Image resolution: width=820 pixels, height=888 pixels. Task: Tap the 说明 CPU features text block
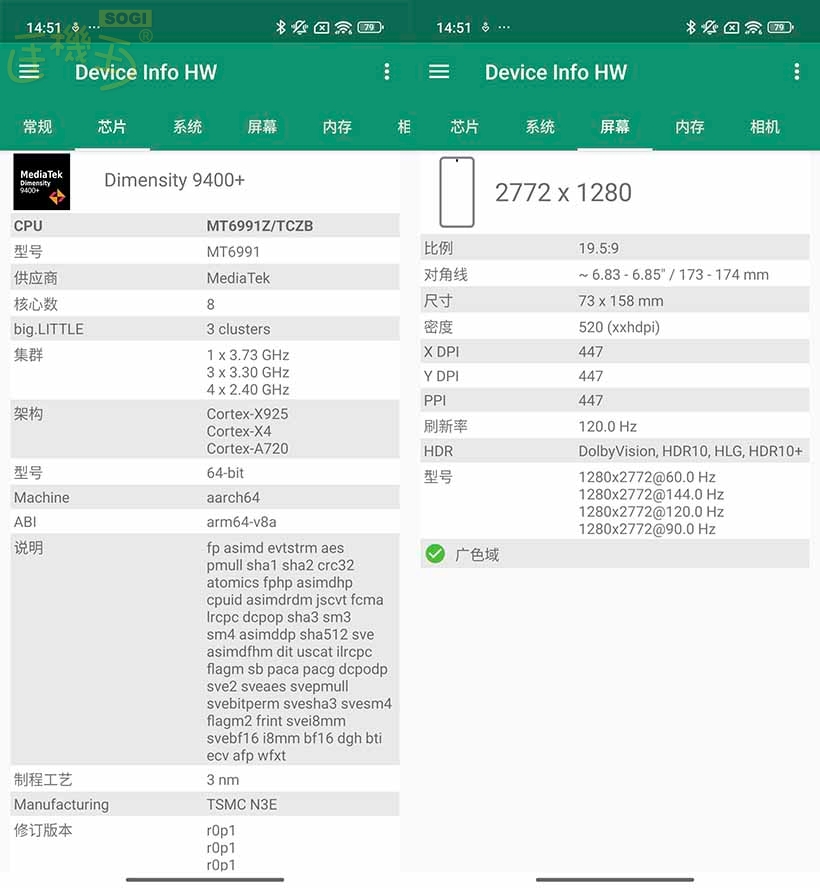(299, 651)
